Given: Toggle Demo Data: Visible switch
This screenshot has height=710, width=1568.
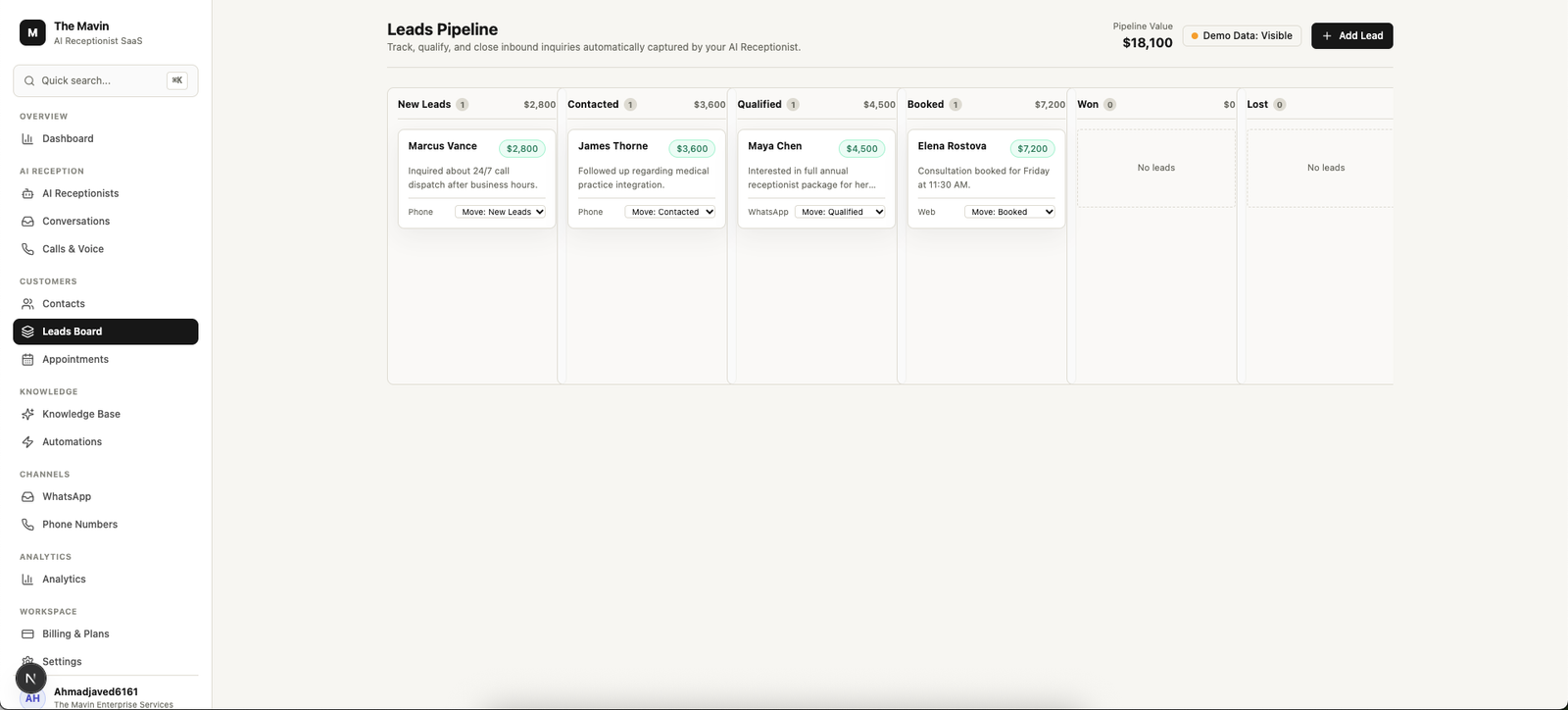Looking at the screenshot, I should point(1242,35).
